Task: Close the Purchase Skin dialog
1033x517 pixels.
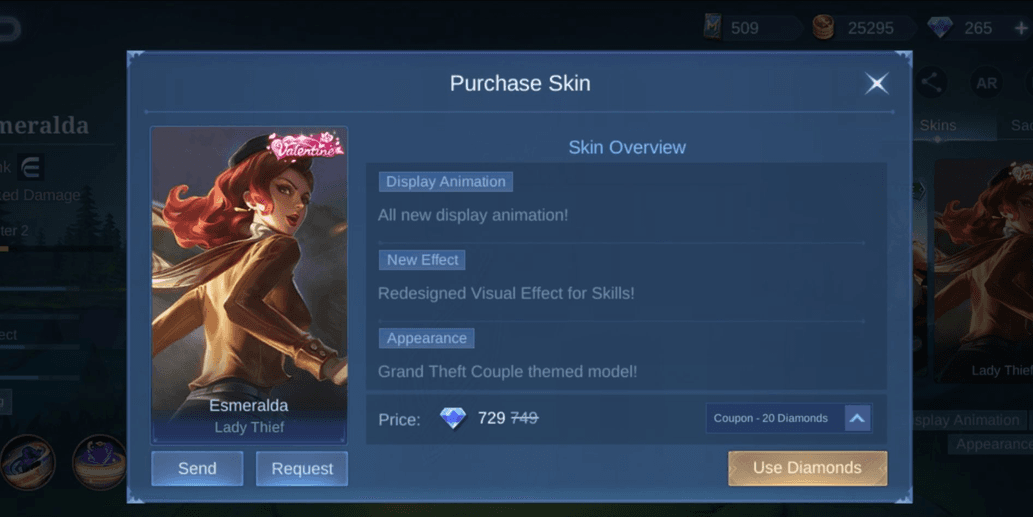Action: coord(876,84)
